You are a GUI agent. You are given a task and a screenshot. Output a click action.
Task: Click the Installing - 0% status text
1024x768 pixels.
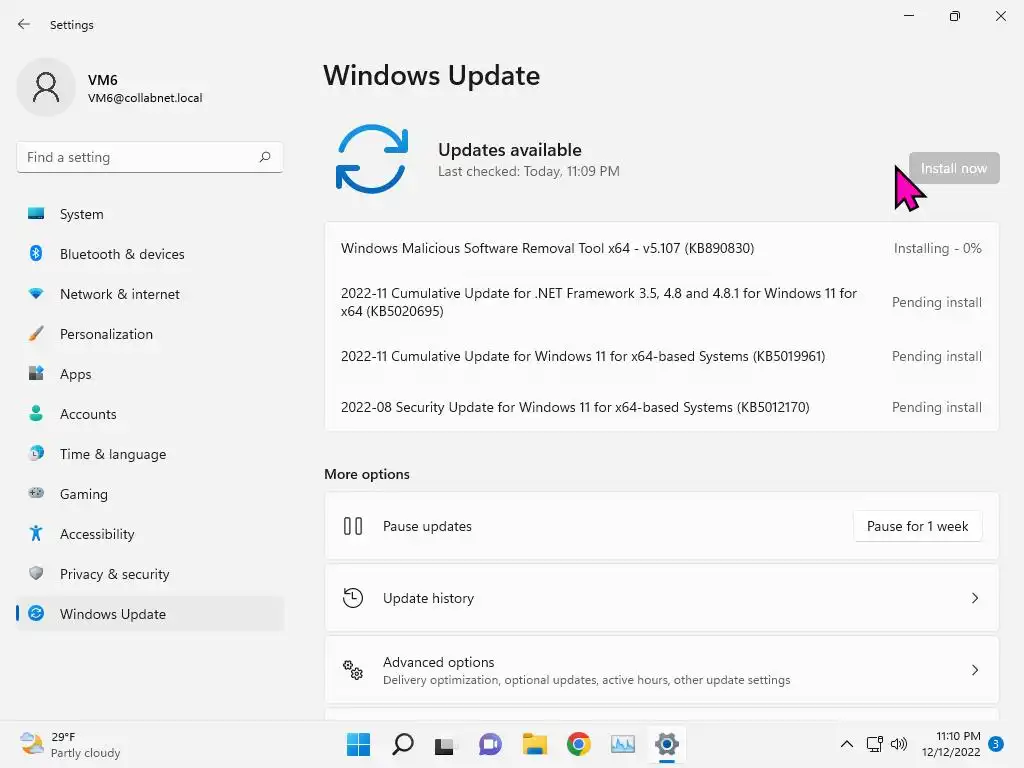[x=937, y=248]
